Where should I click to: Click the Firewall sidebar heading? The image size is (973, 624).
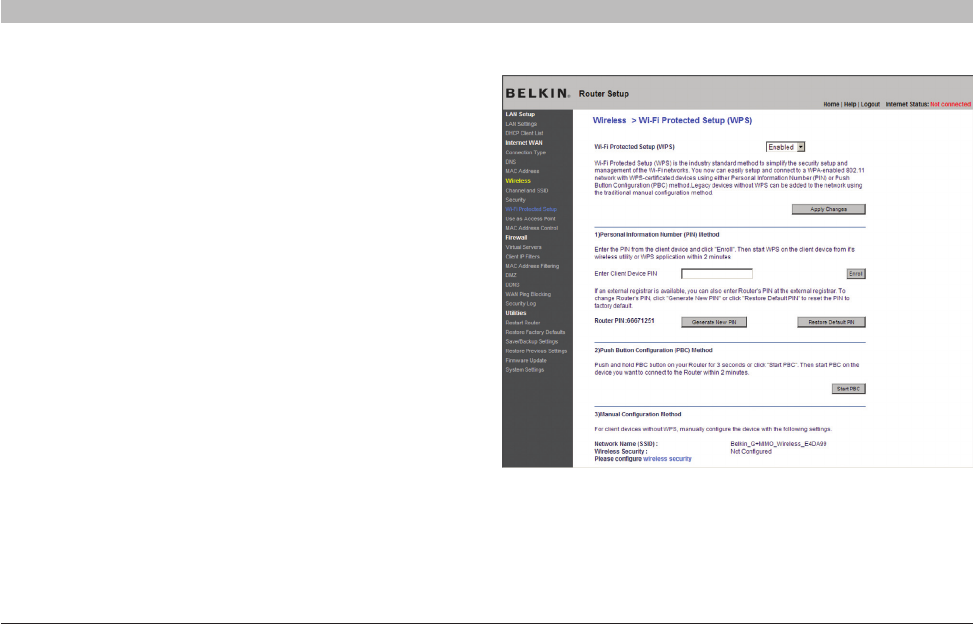point(516,238)
